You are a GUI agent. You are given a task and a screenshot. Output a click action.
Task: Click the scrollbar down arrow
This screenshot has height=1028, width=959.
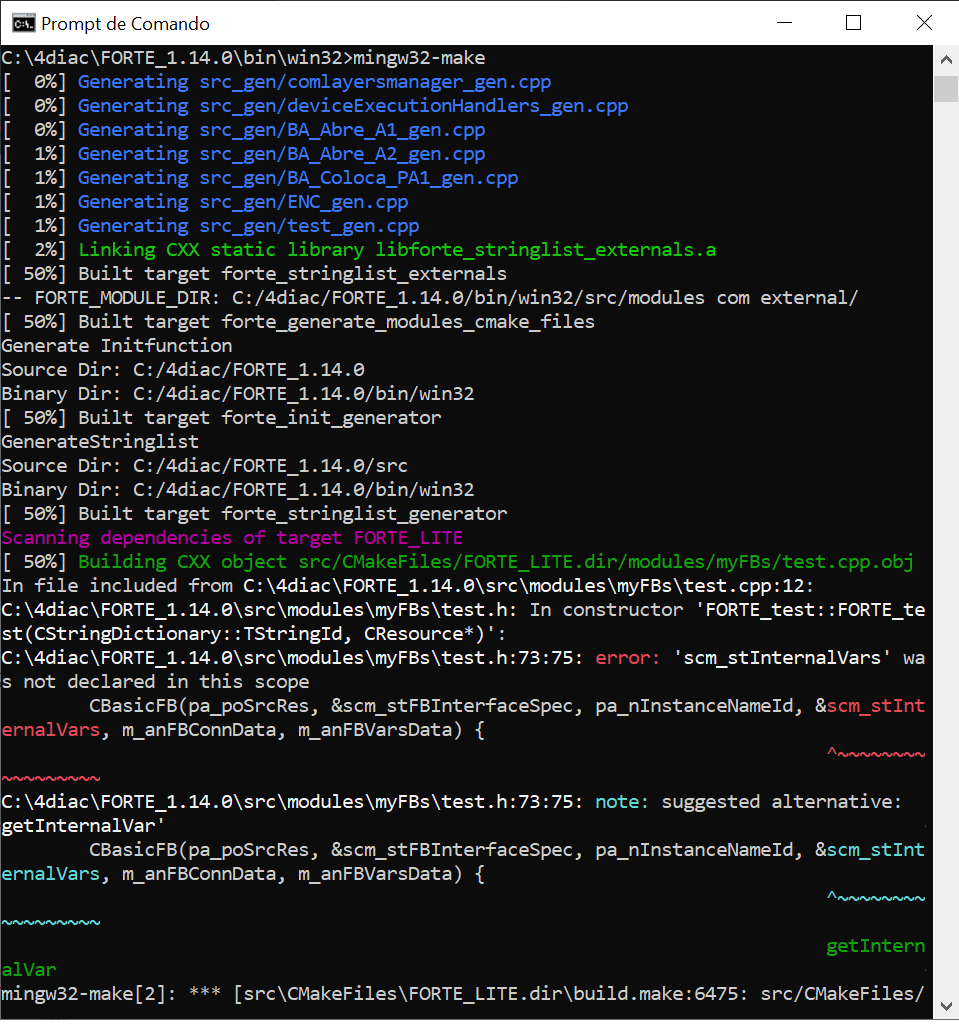(946, 1006)
